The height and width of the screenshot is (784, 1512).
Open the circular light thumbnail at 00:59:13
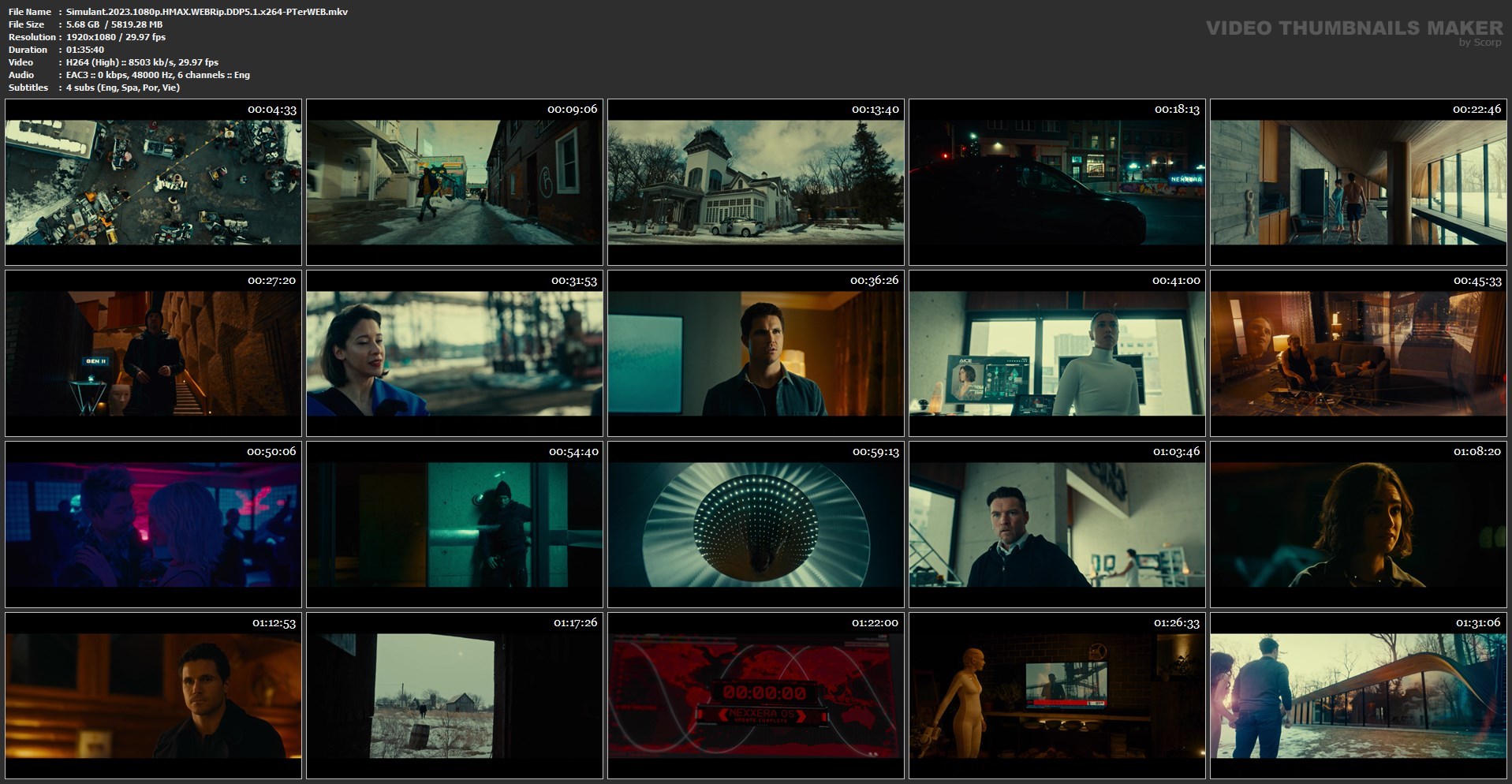[x=756, y=525]
